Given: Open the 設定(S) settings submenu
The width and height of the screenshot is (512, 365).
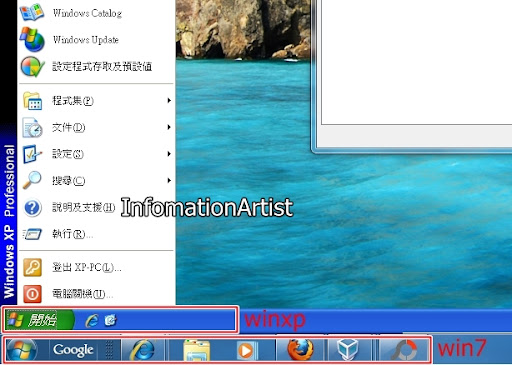Looking at the screenshot, I should click(97, 154).
